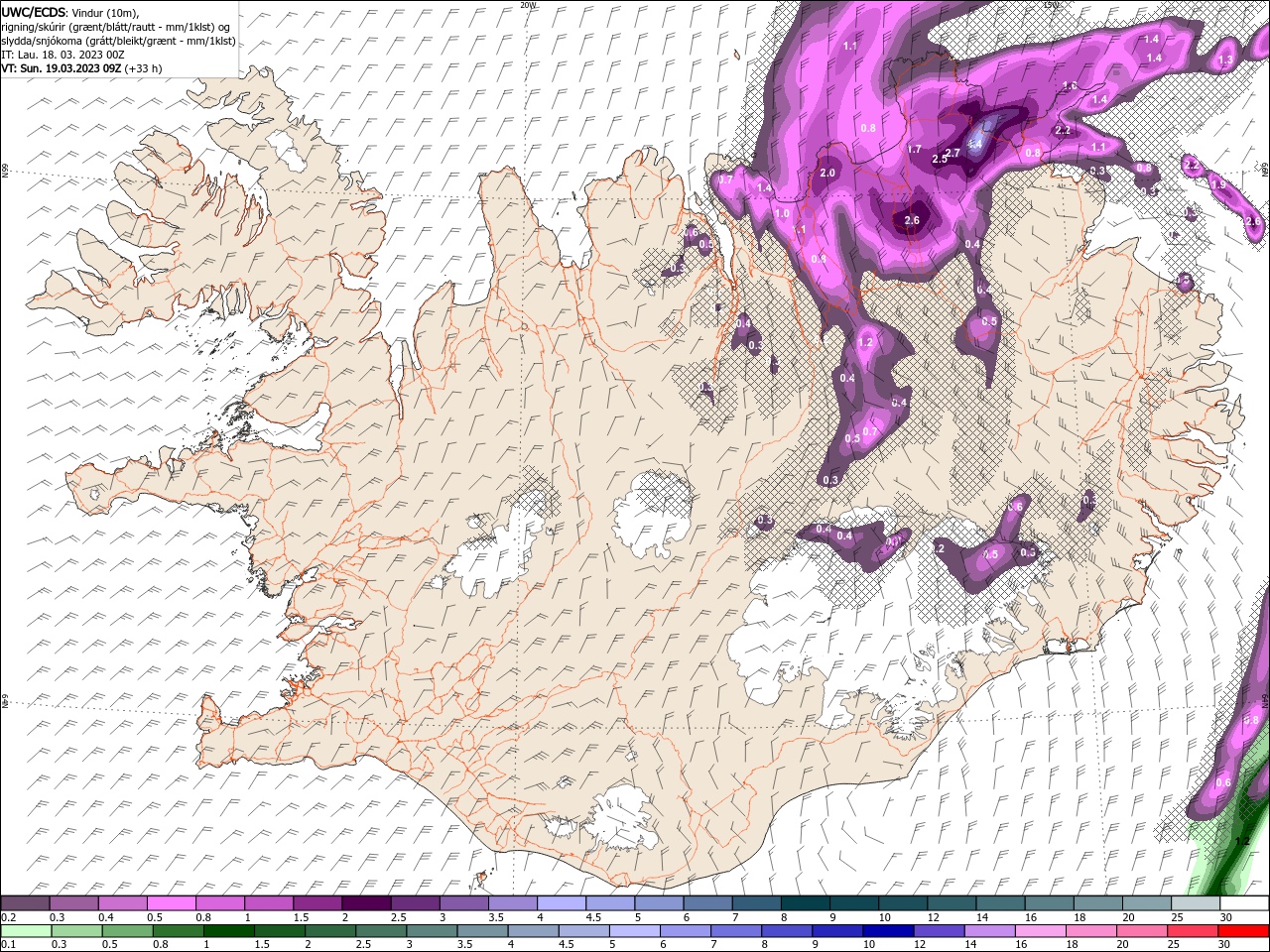Click the '20W' longitude label

pos(528,5)
